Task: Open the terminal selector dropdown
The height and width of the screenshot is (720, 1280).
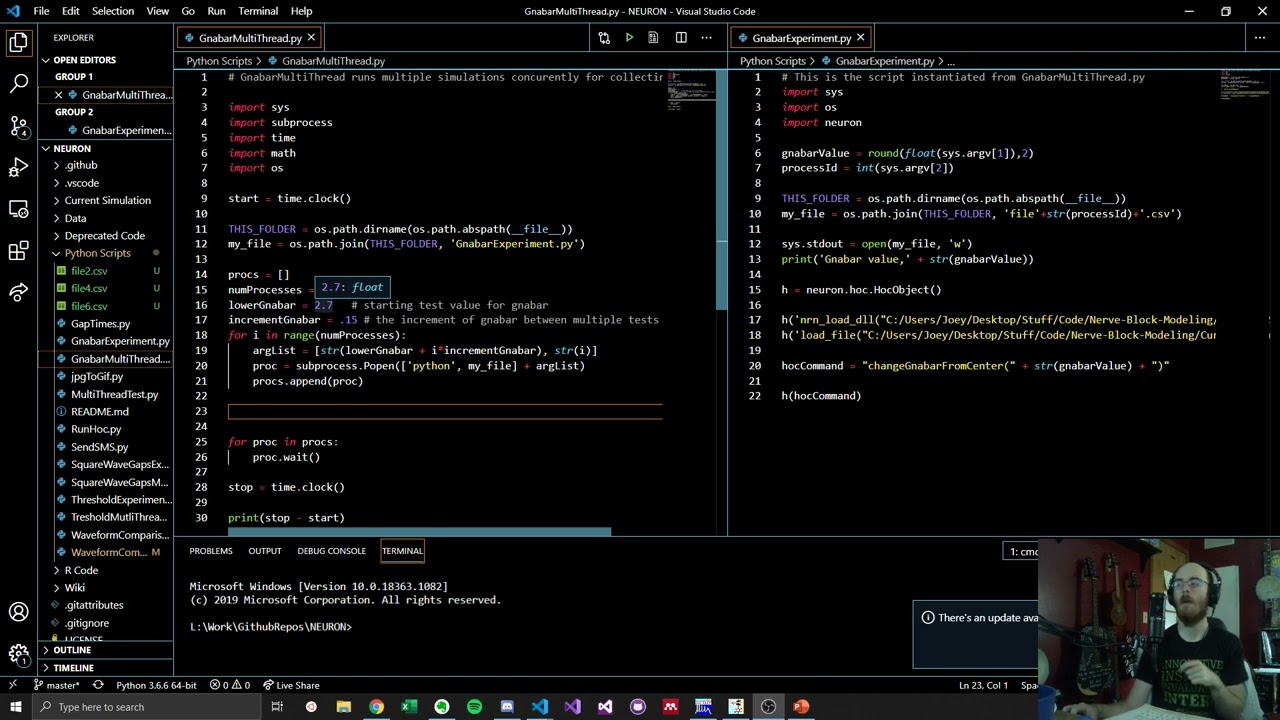Action: pyautogui.click(x=1022, y=552)
